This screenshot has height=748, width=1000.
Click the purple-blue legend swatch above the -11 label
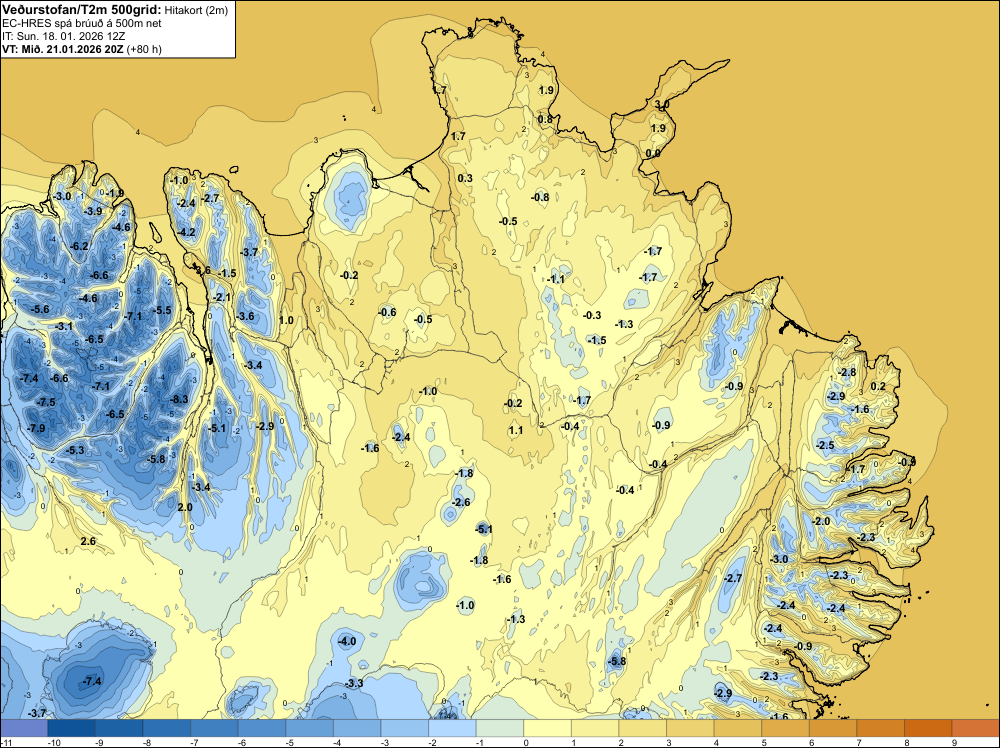pyautogui.click(x=24, y=728)
